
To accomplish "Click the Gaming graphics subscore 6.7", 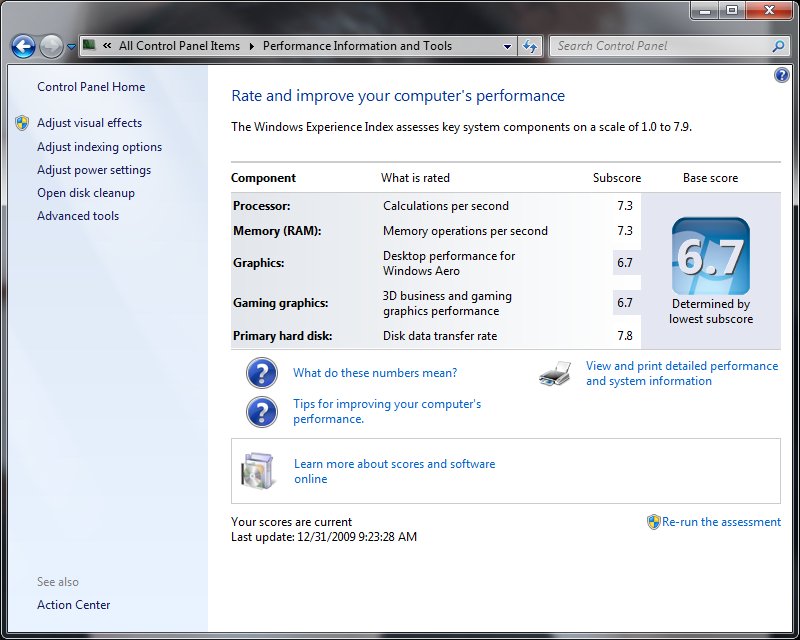I will 625,303.
